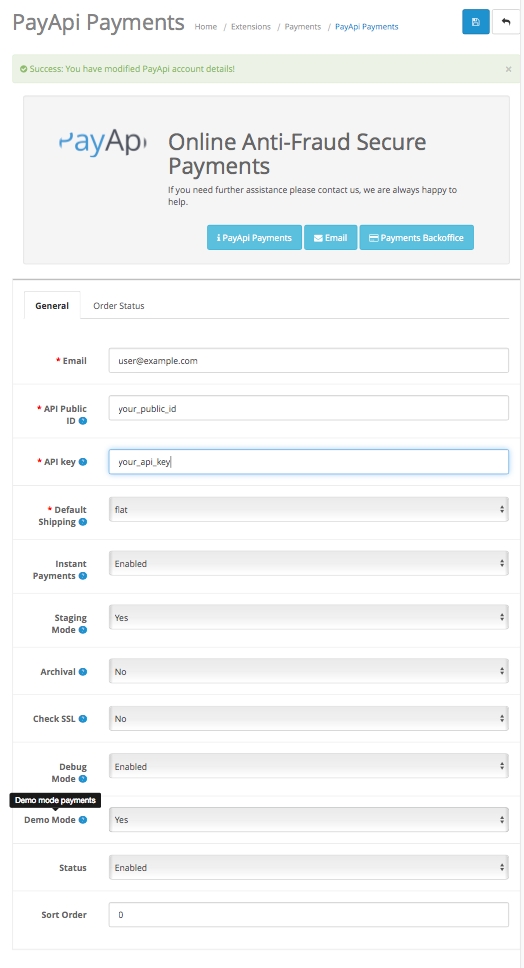This screenshot has width=524, height=968.
Task: Click into the Sort Order field
Action: click(309, 915)
